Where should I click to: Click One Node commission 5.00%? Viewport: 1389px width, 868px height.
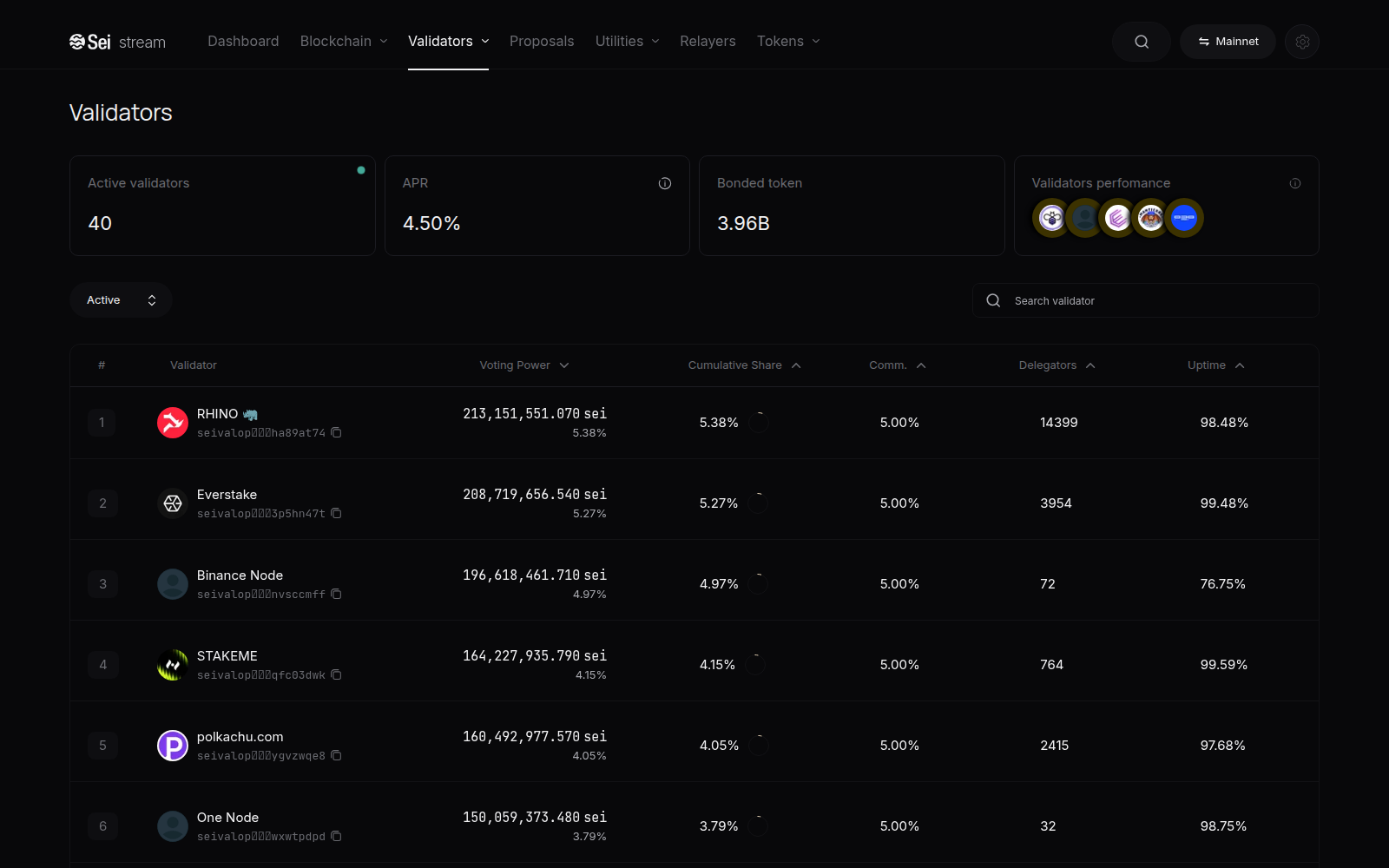(x=899, y=826)
